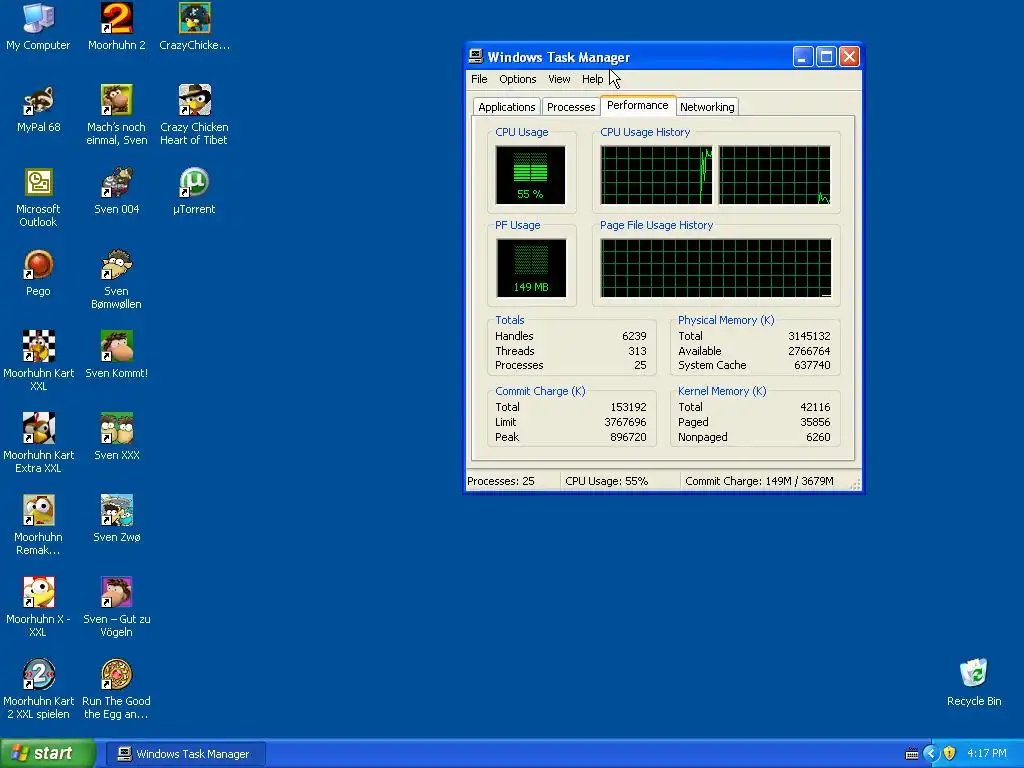Viewport: 1024px width, 768px height.
Task: Click the PF Usage 149 MB gauge
Action: pyautogui.click(x=531, y=268)
